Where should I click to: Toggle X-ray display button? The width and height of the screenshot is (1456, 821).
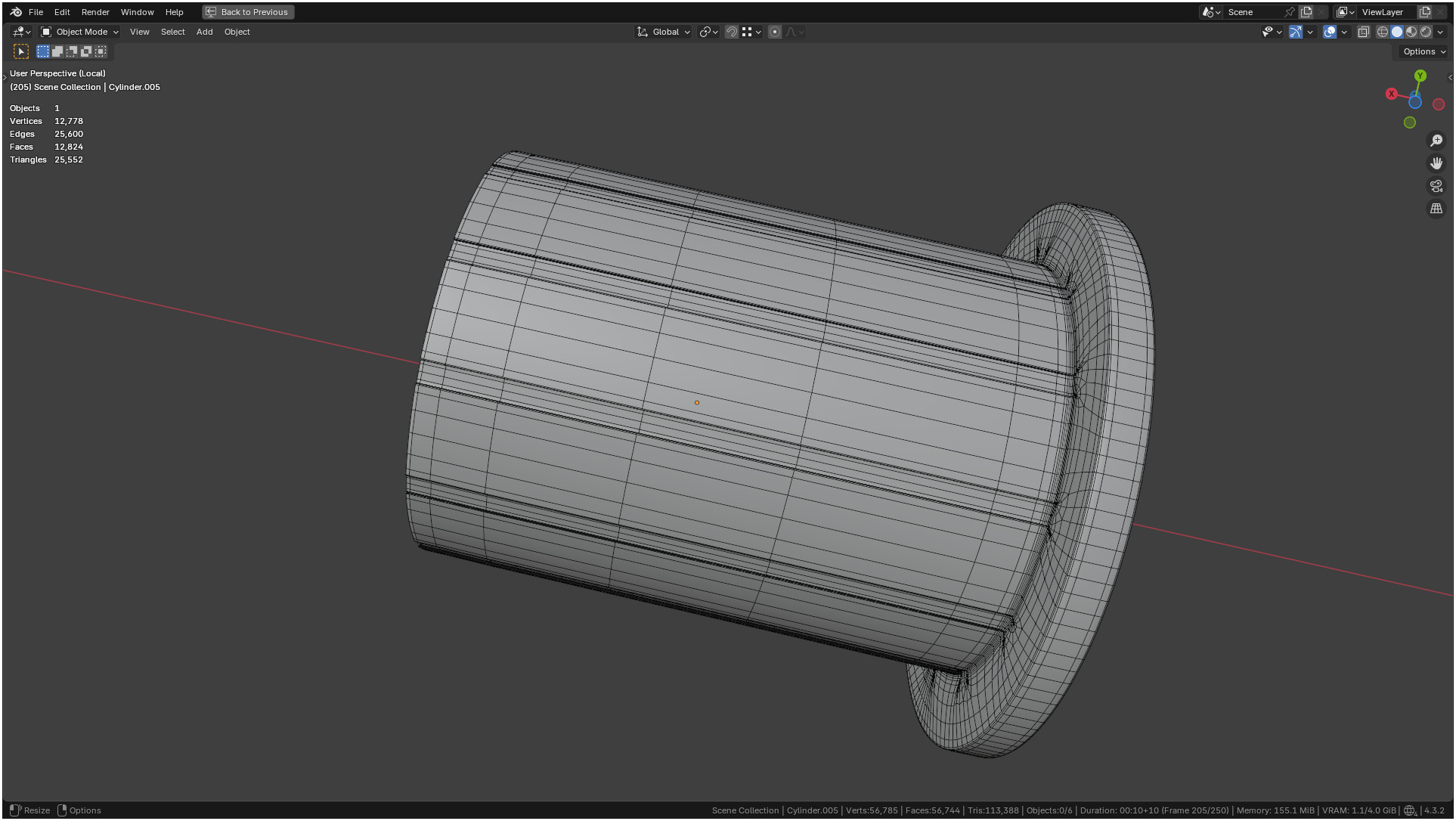pos(1363,32)
